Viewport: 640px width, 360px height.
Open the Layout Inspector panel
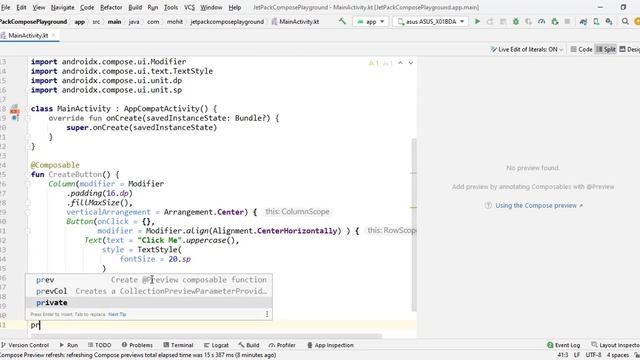pos(615,345)
